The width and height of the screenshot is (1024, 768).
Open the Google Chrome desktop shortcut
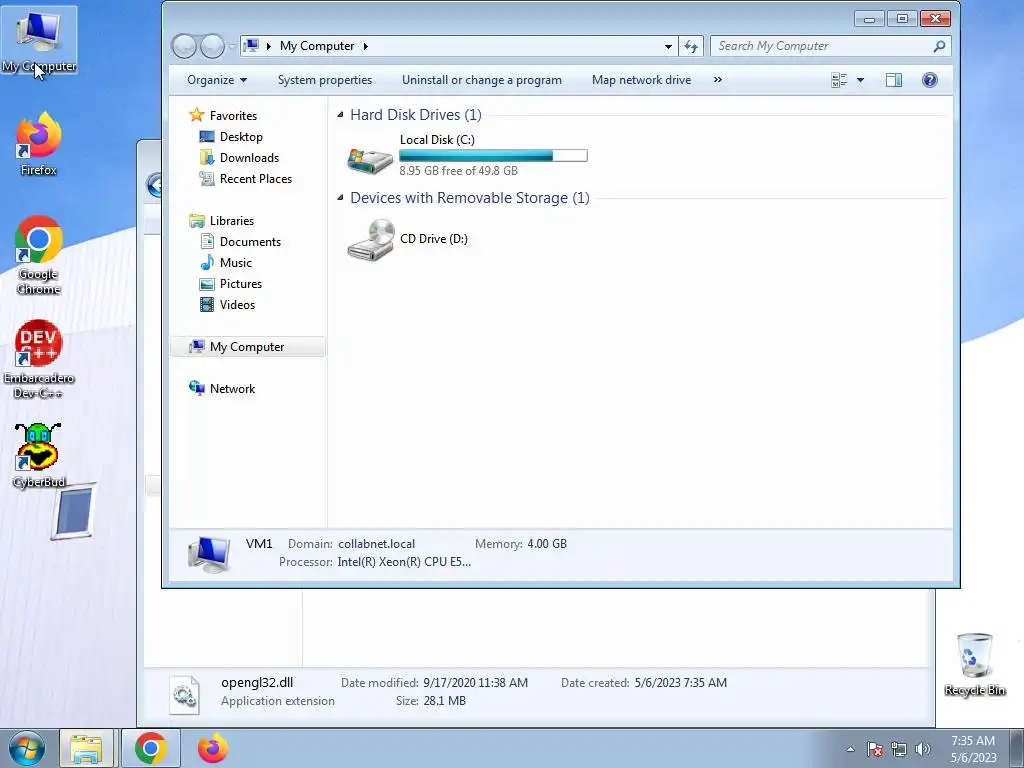click(x=39, y=255)
